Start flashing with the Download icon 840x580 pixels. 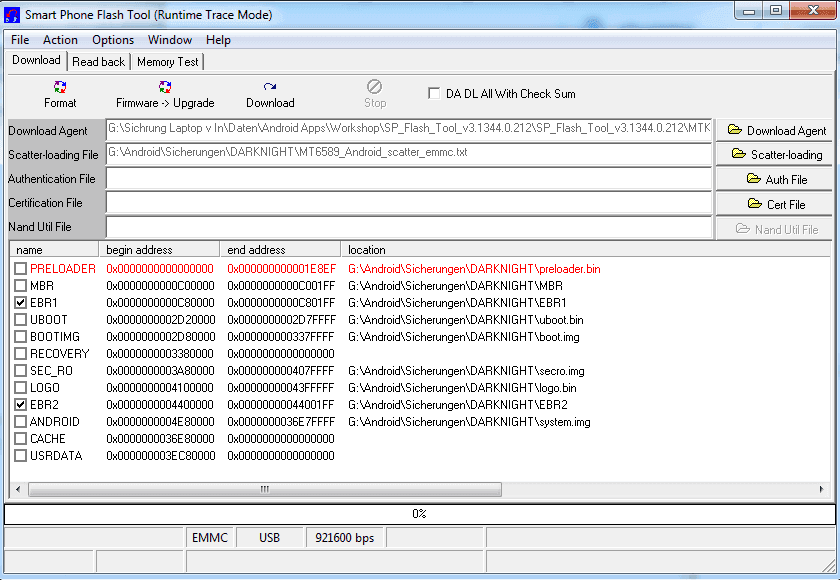tap(270, 87)
